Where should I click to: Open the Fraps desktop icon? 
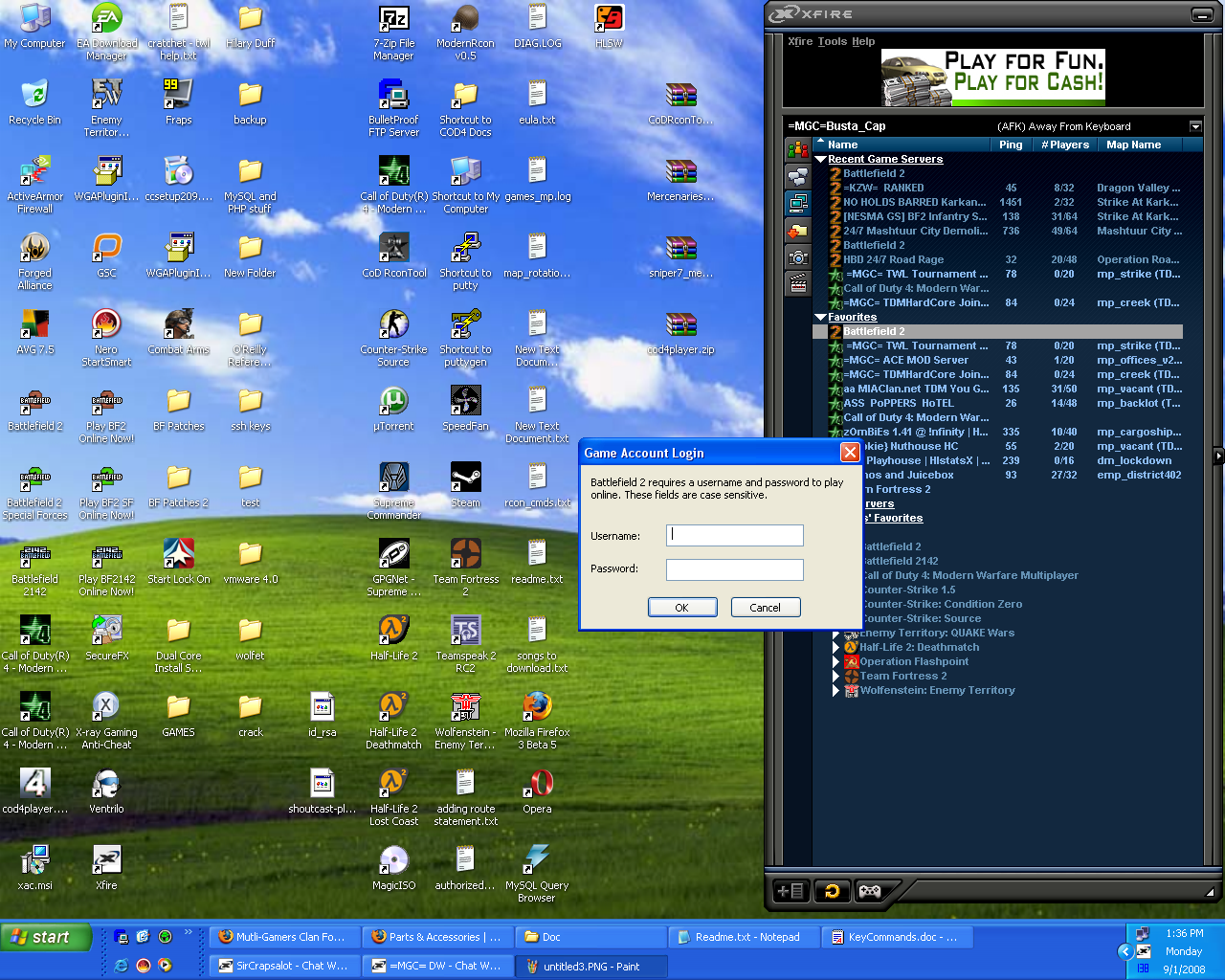(178, 100)
